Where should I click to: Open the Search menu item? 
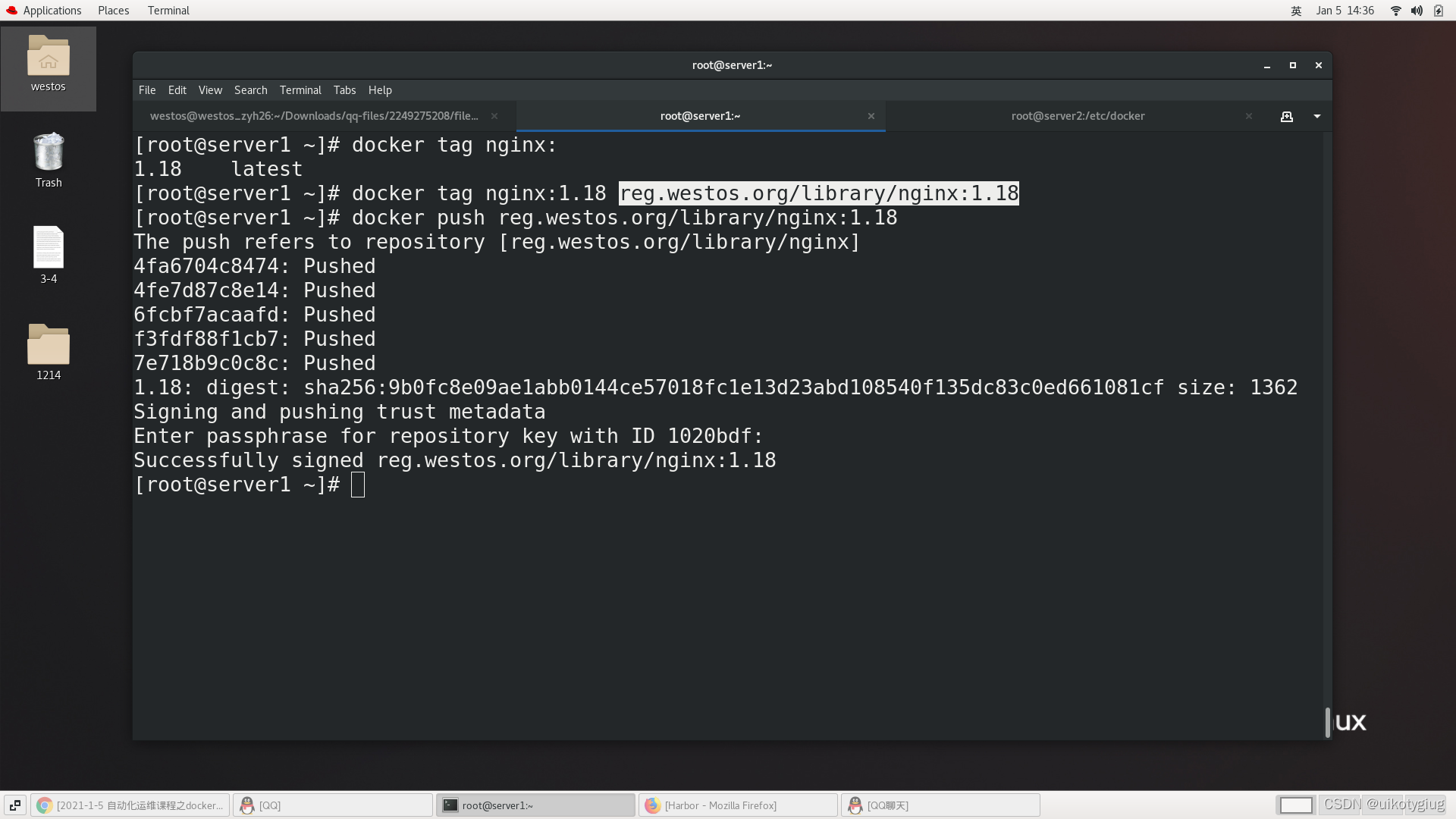[x=251, y=90]
